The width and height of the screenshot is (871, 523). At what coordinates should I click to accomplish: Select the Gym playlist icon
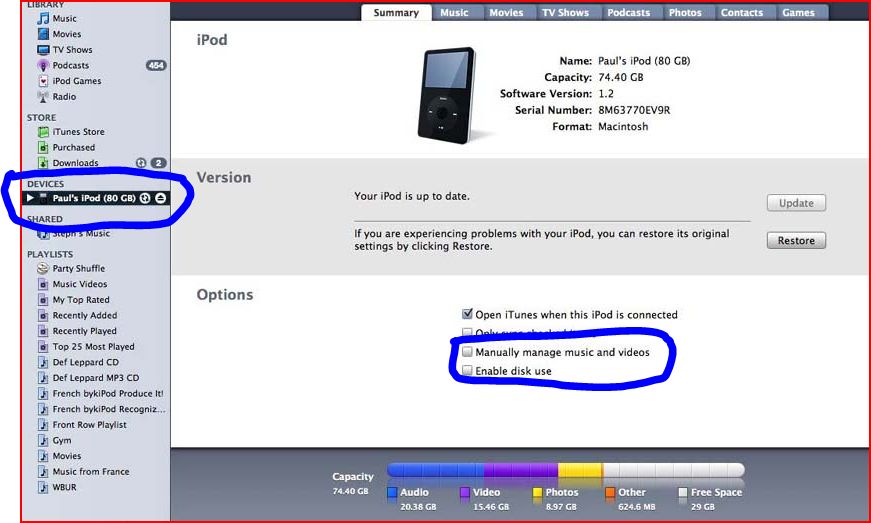tap(43, 440)
